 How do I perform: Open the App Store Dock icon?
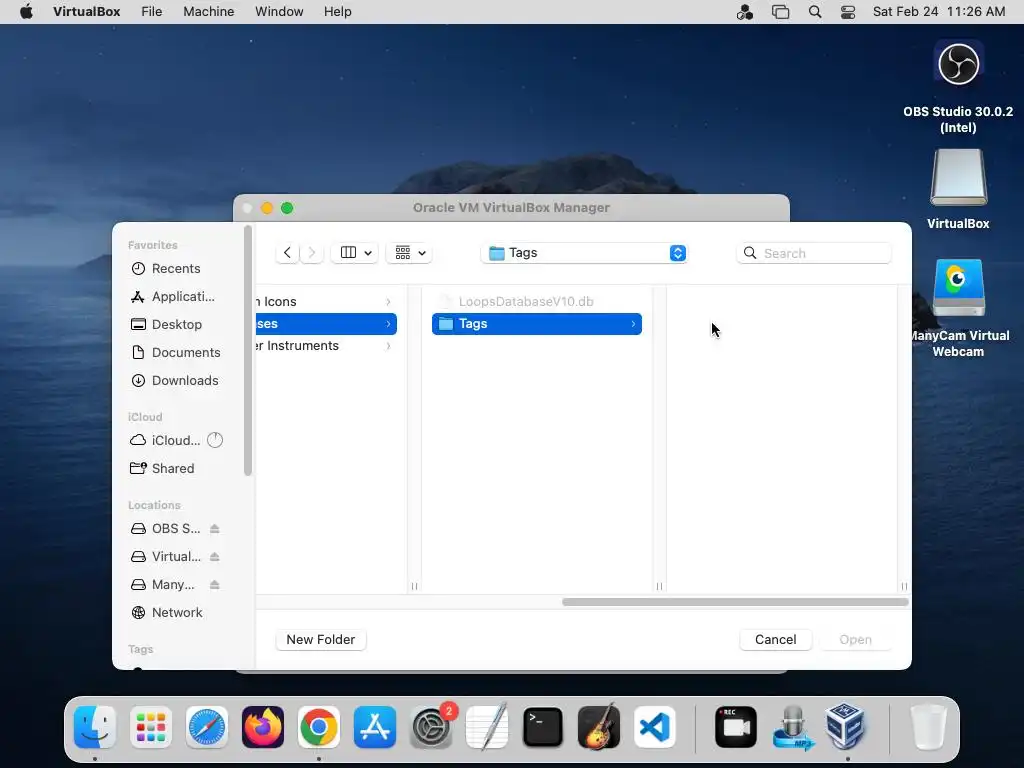point(375,727)
